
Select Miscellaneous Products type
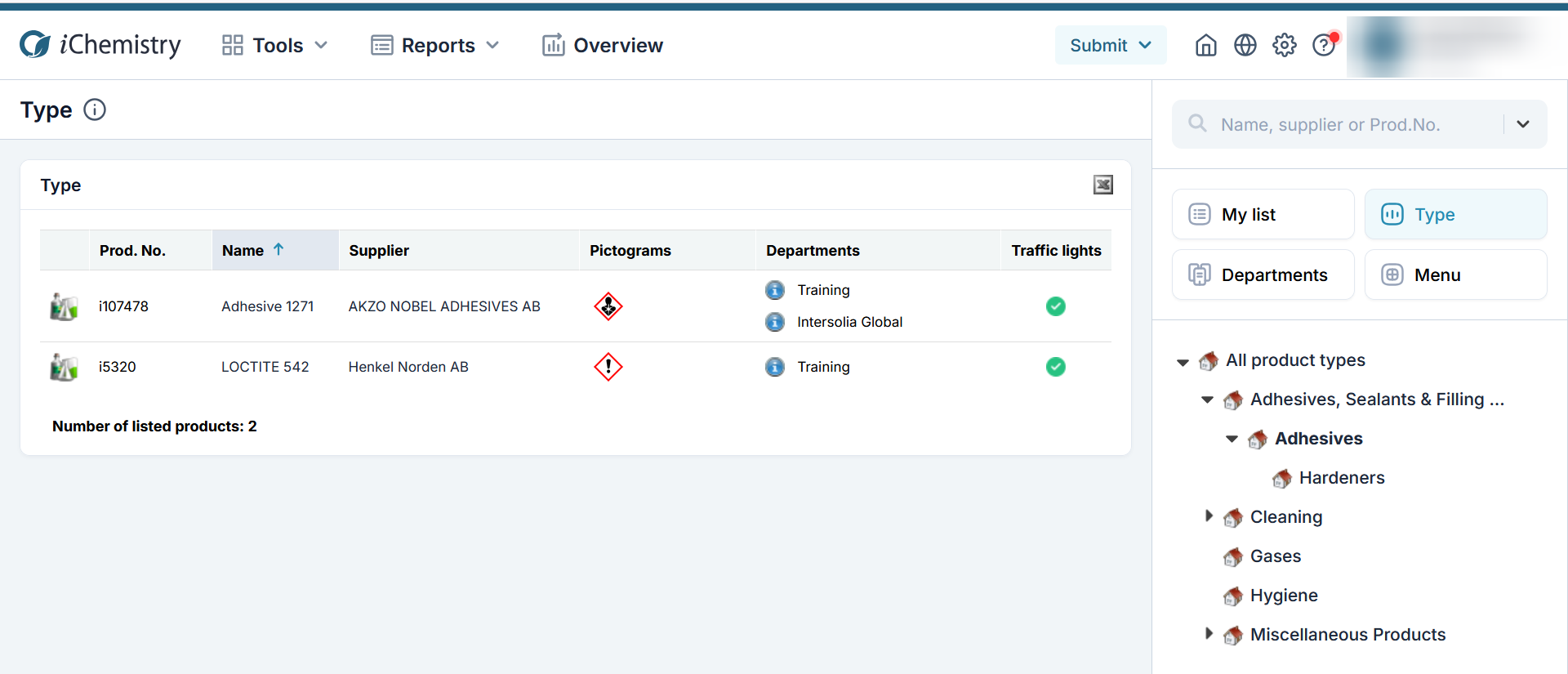1347,635
